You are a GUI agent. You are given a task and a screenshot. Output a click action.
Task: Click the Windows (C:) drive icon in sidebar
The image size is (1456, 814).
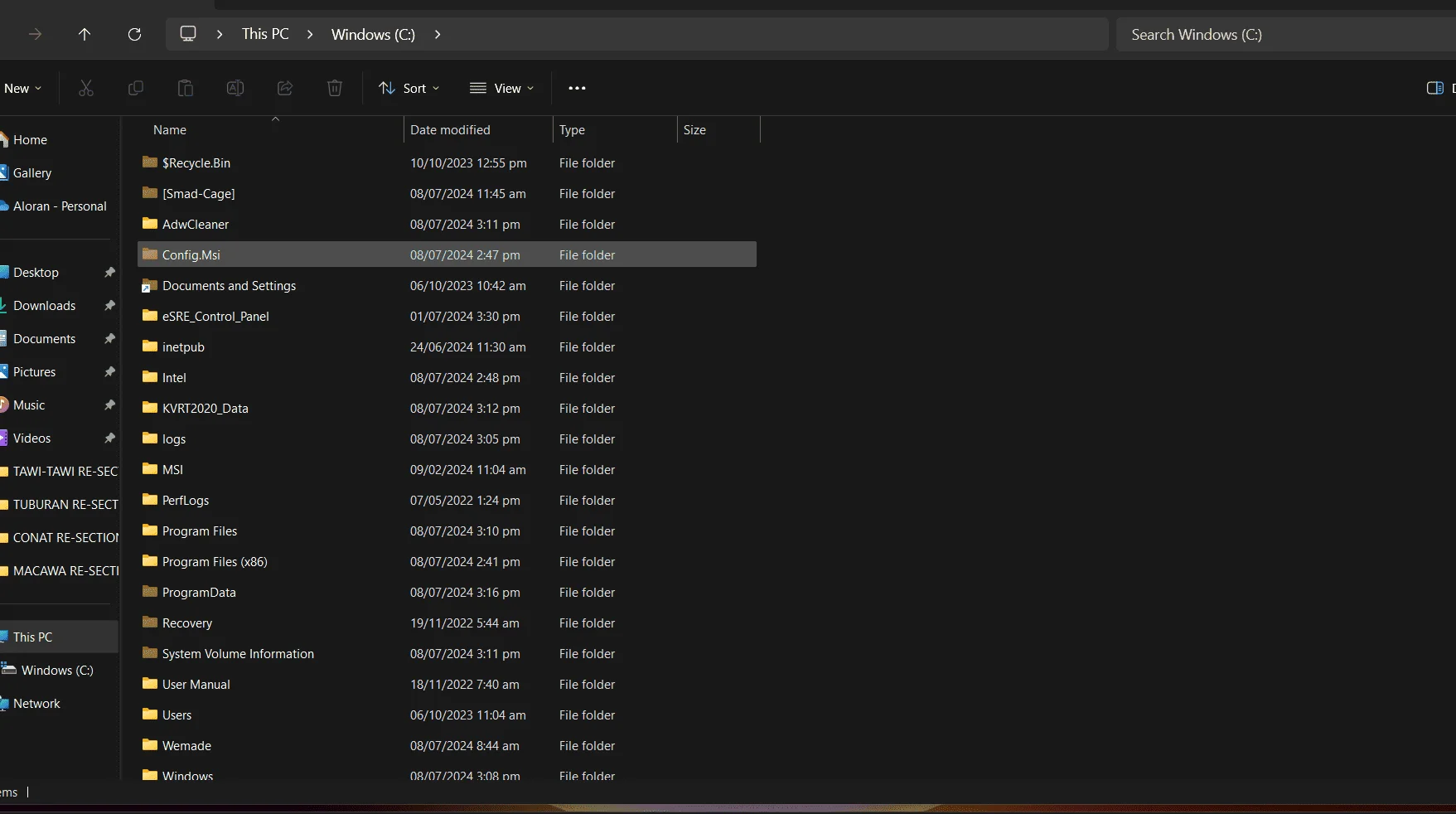coord(9,670)
